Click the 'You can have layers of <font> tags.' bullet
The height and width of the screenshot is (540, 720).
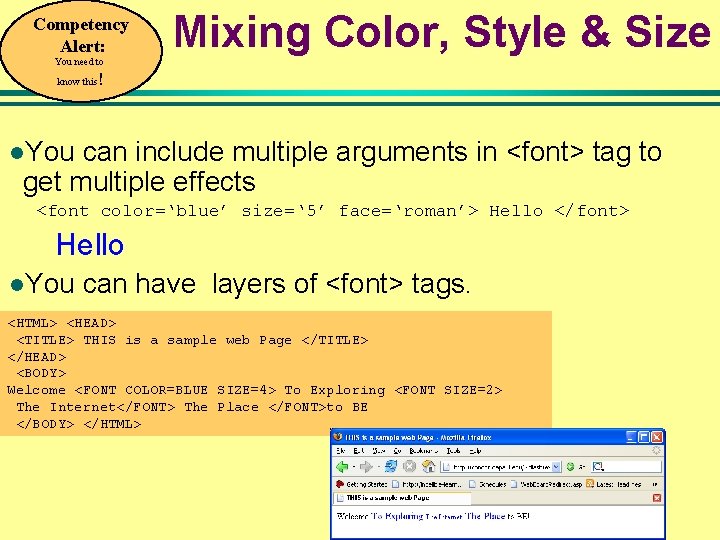point(240,283)
